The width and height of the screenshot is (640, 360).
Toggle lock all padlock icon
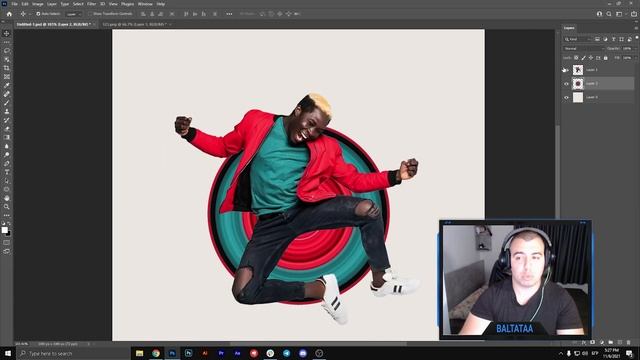tap(606, 58)
